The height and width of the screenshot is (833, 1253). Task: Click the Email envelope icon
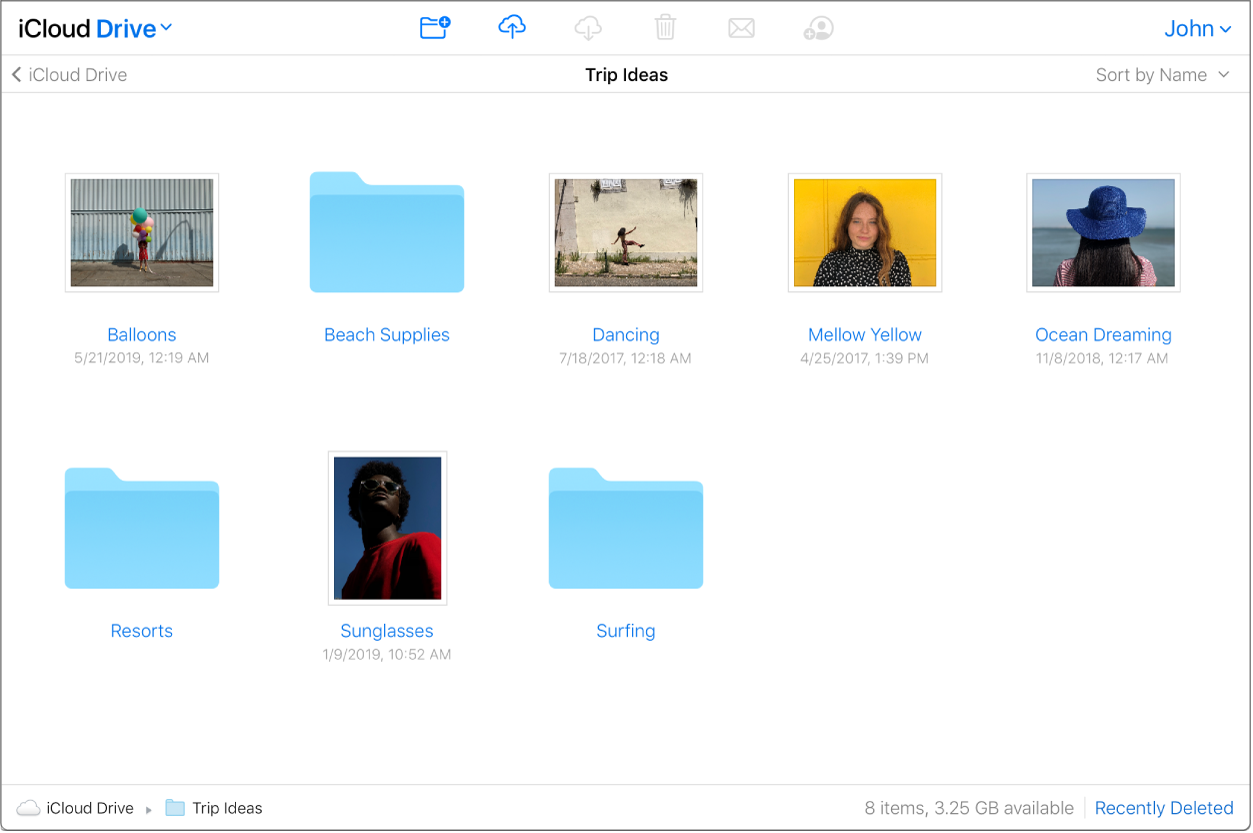(x=741, y=28)
